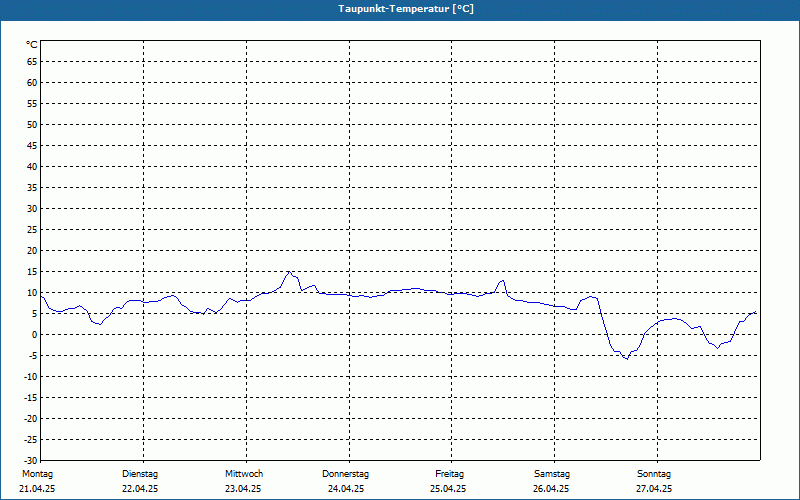800x500 pixels.
Task: Click the 35 y-axis label
Action: [x=32, y=188]
